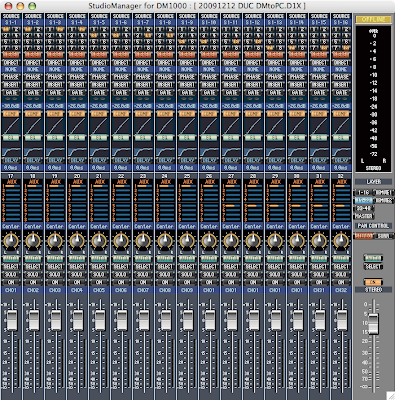Toggle STEREO routing on channel 28
Image resolution: width=395 pixels, height=400 pixels.
(x=253, y=55)
